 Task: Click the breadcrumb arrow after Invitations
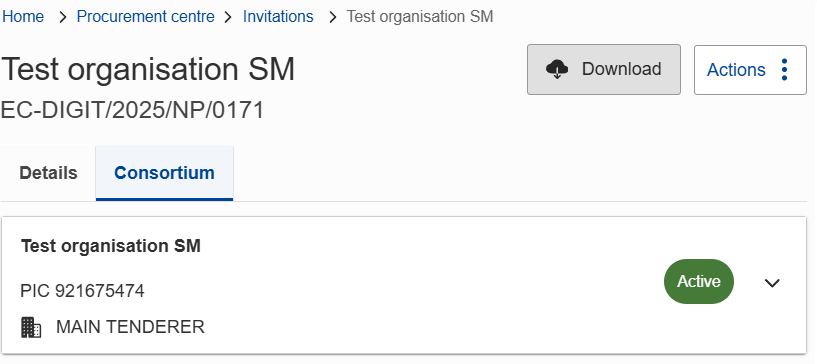click(333, 17)
